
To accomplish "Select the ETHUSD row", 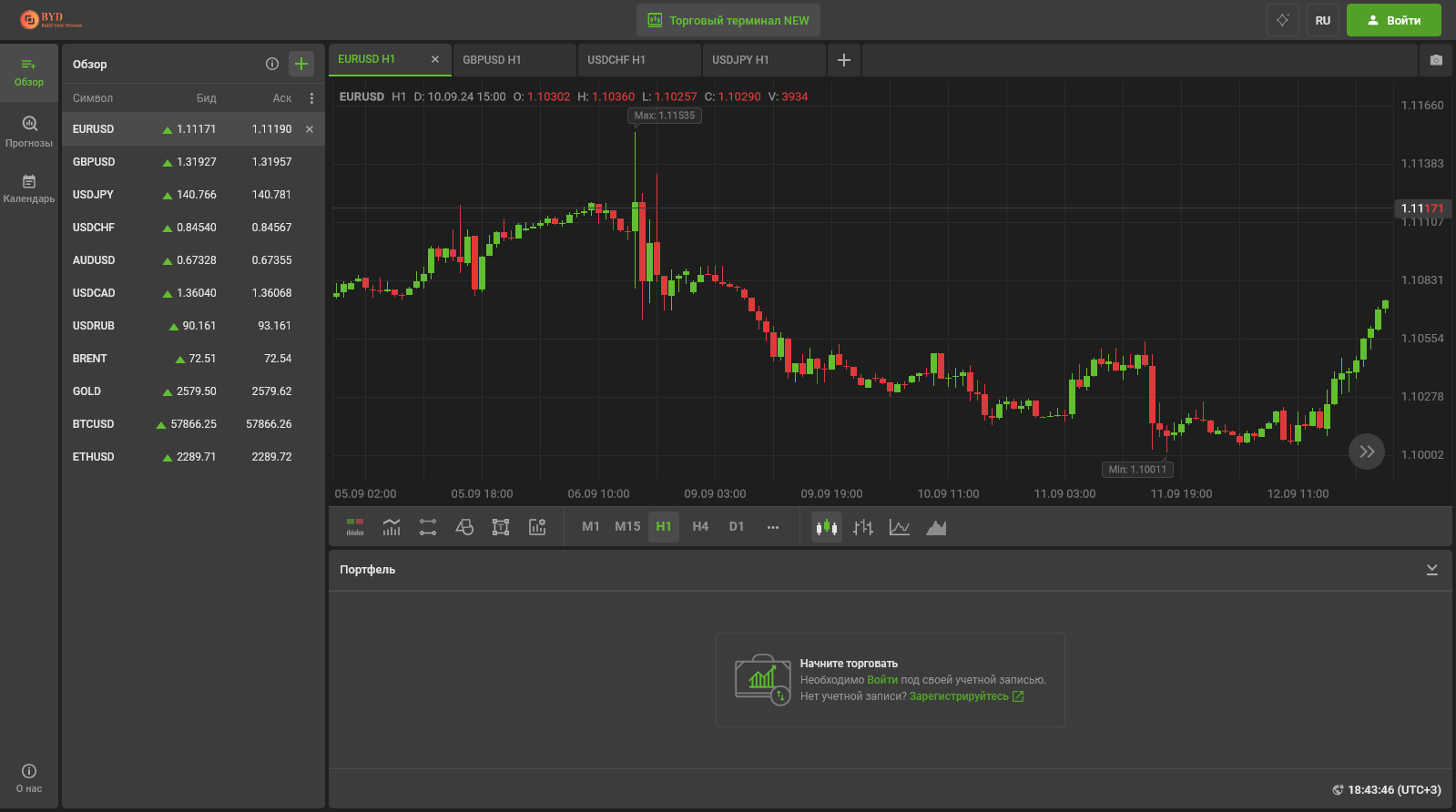I will 193,457.
